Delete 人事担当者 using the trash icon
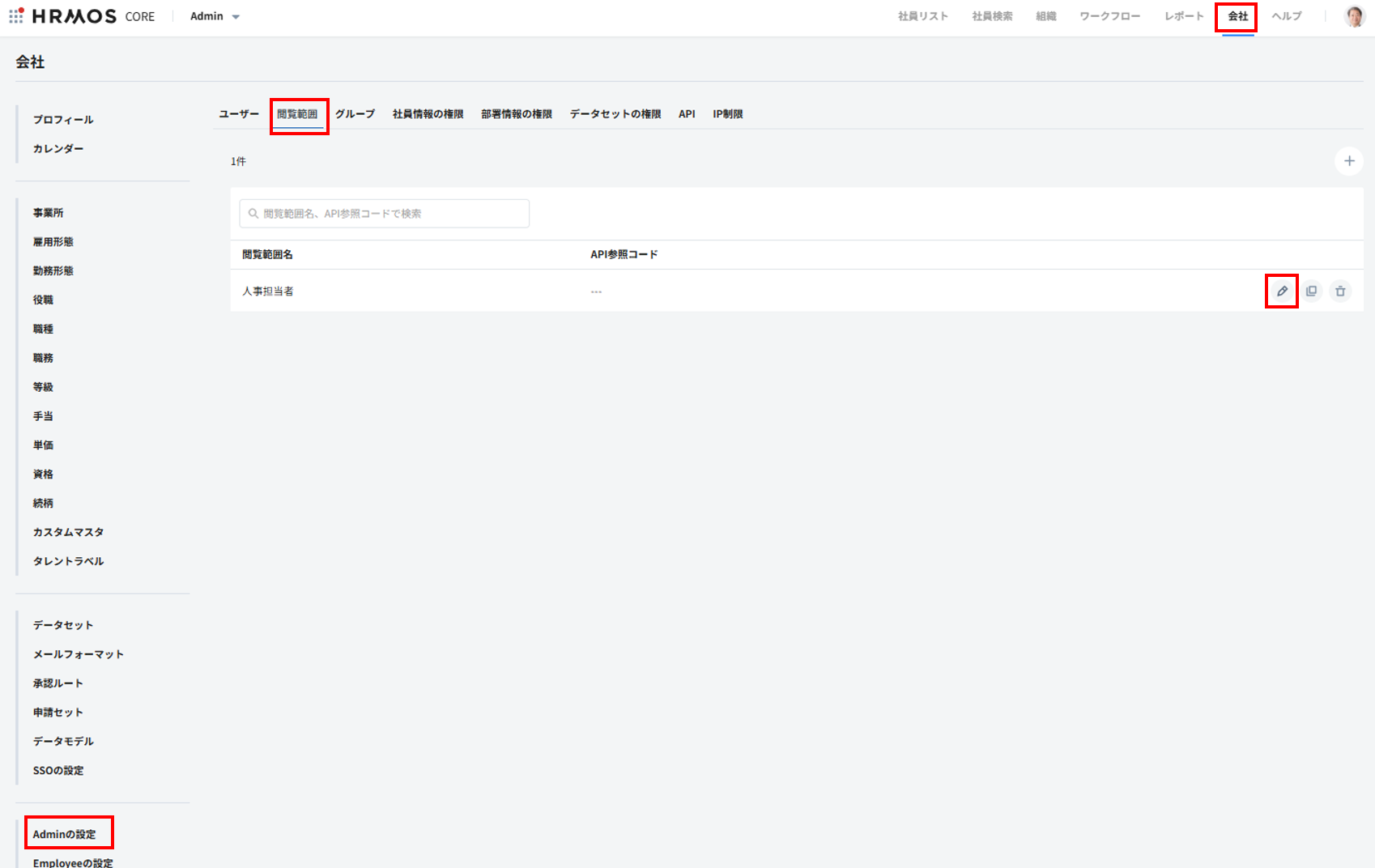1375x868 pixels. pyautogui.click(x=1340, y=291)
